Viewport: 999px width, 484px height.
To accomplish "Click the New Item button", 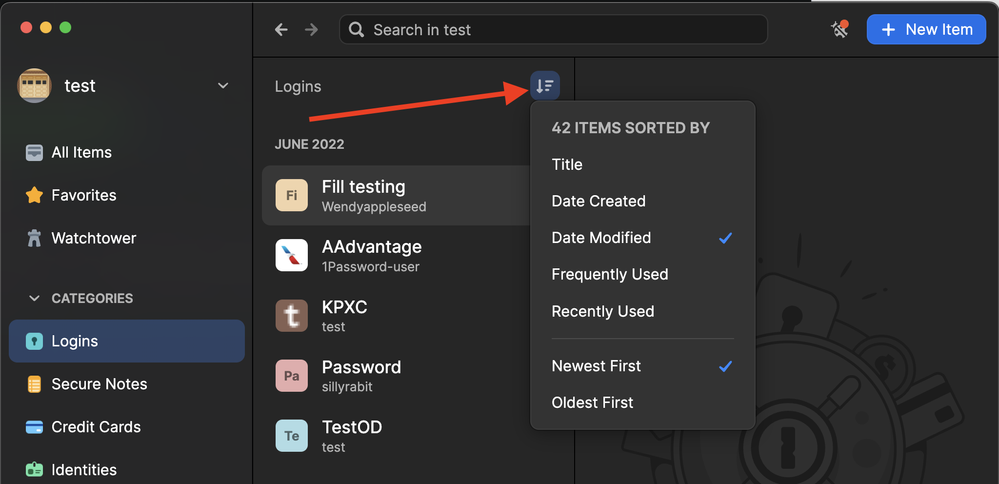I will click(926, 30).
